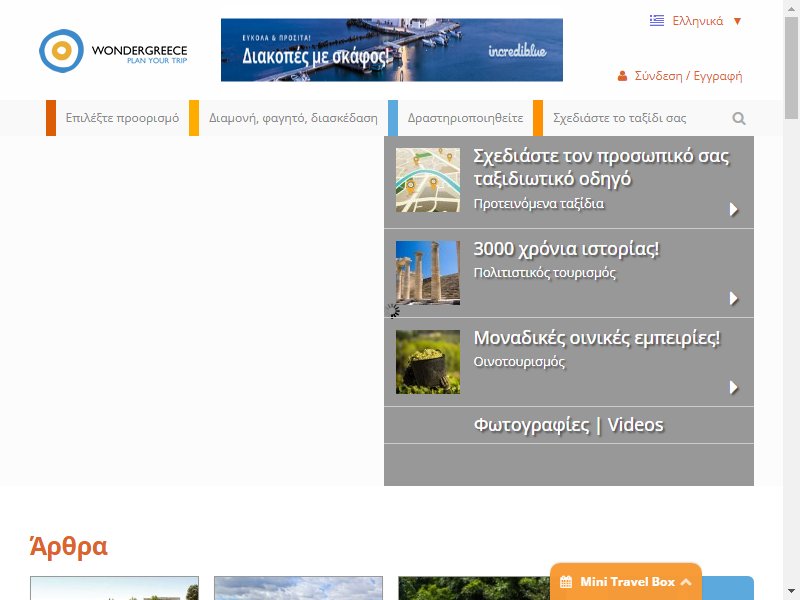The image size is (800, 600).
Task: Open the Επιλέξτε προορισμό menu
Action: point(122,118)
